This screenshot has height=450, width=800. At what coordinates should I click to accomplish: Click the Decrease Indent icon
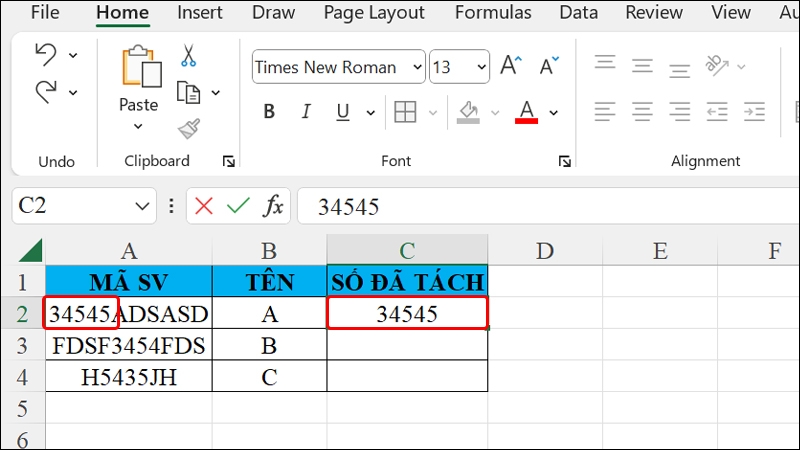pos(717,112)
